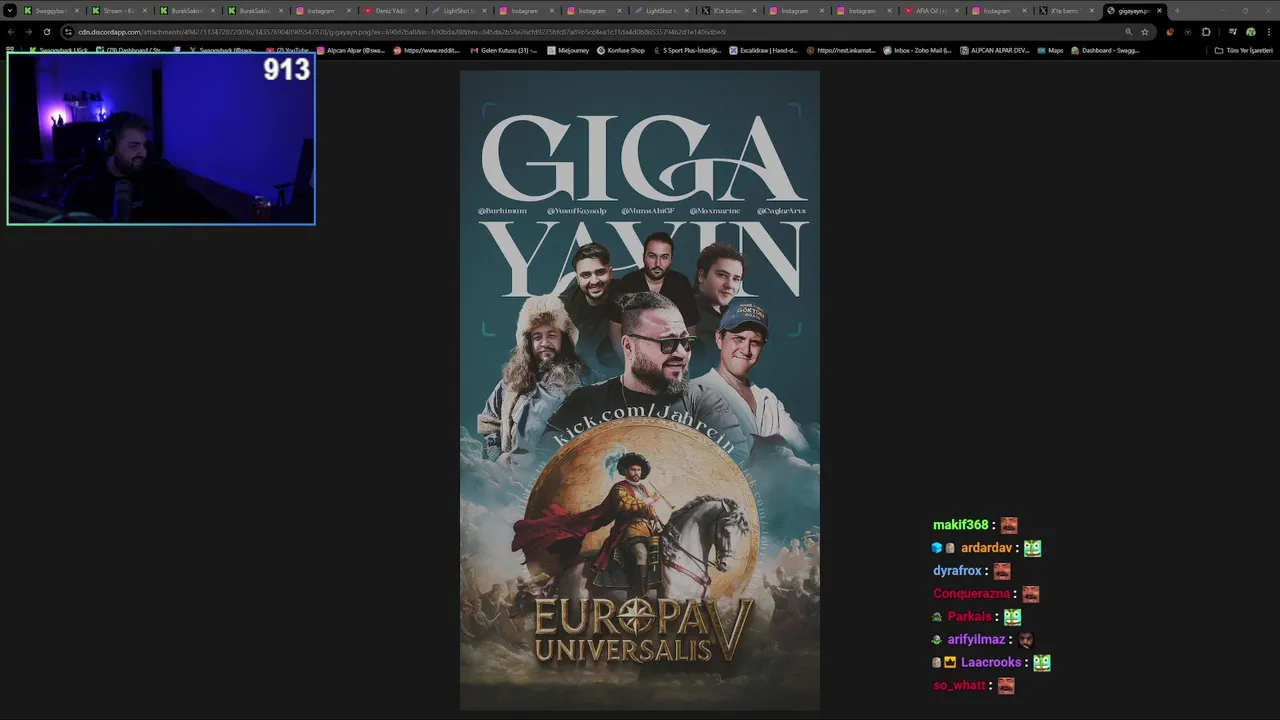Go forward to the next page
1280x720 pixels.
click(28, 31)
